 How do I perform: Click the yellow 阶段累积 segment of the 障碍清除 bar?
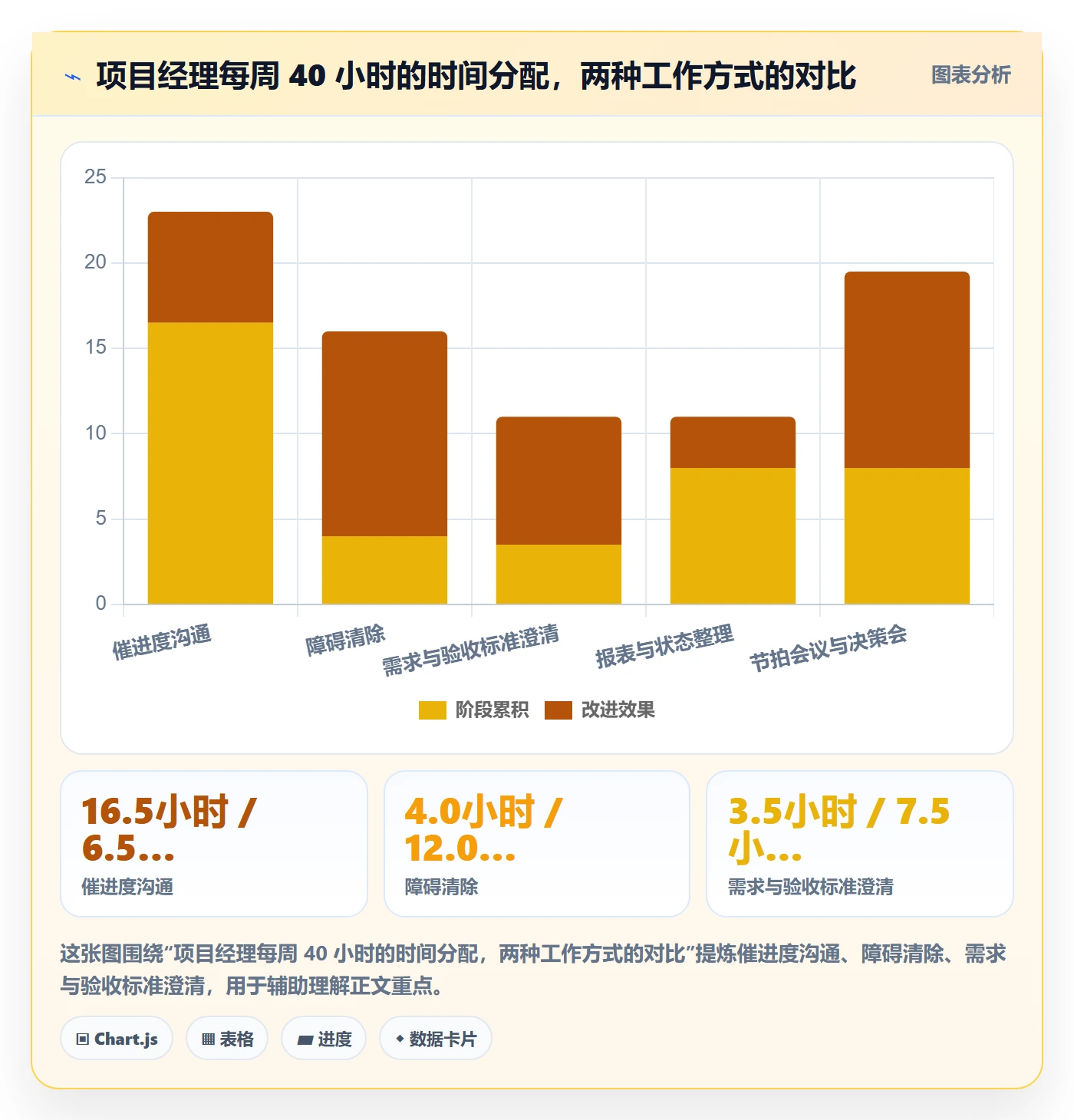pos(384,570)
